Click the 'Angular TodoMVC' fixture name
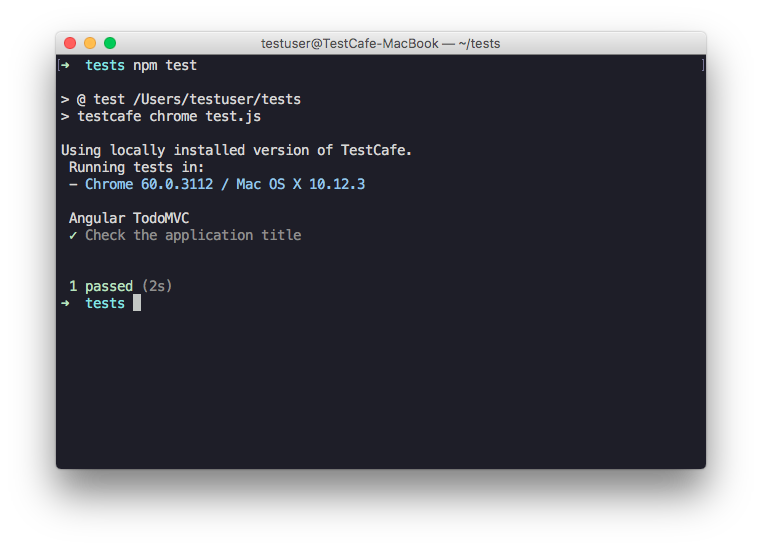 coord(129,218)
